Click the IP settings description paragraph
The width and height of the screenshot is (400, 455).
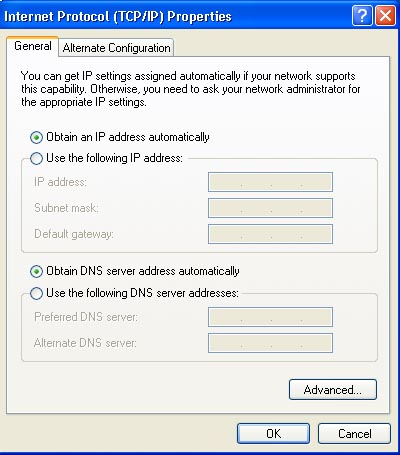[191, 89]
